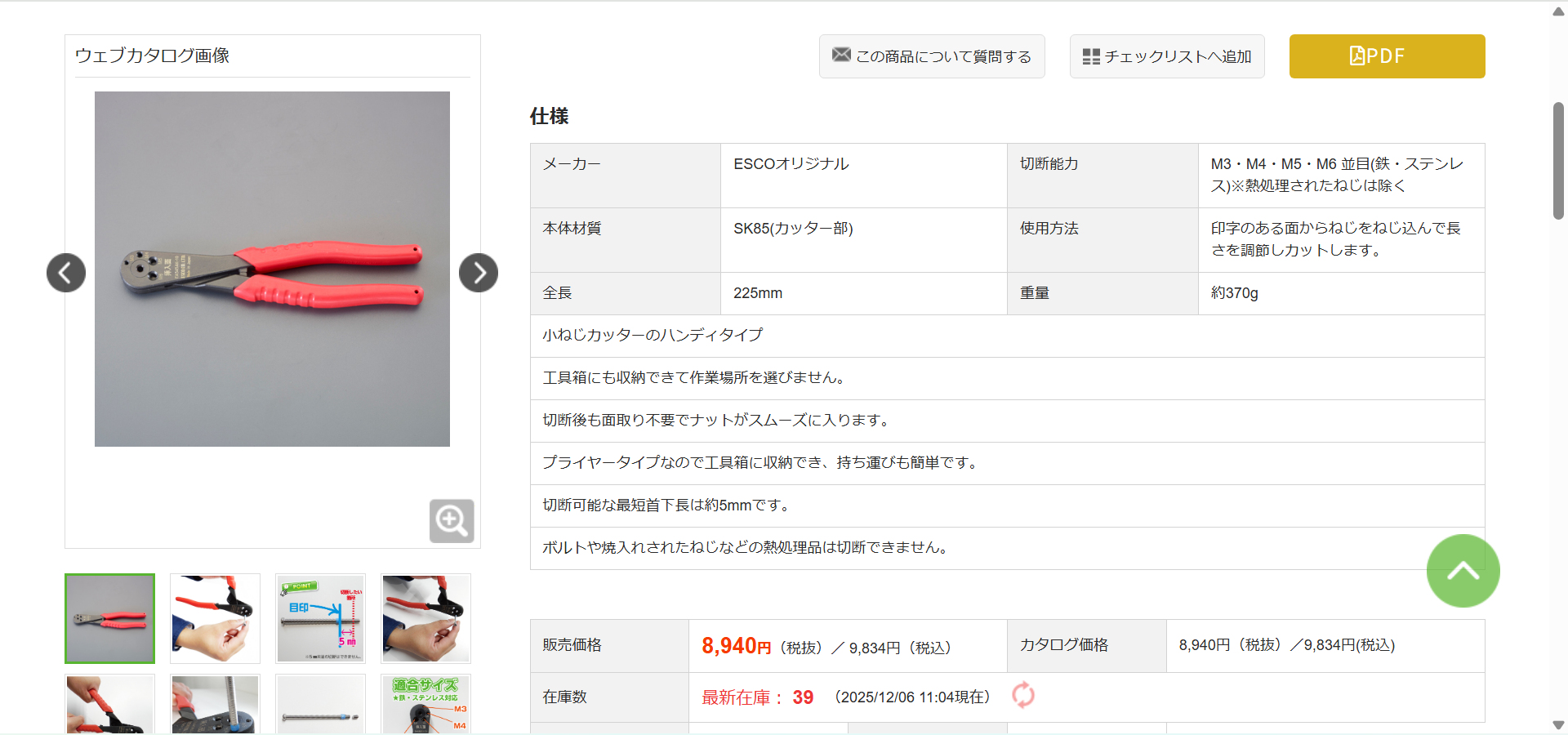Image resolution: width=1568 pixels, height=735 pixels.
Task: Select fourth thumbnail in top row
Action: [425, 618]
